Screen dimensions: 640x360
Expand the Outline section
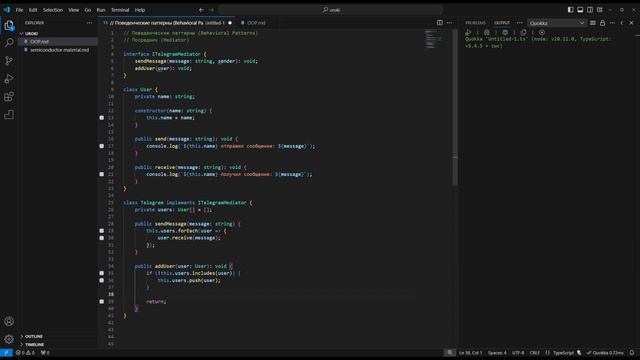coord(57,336)
